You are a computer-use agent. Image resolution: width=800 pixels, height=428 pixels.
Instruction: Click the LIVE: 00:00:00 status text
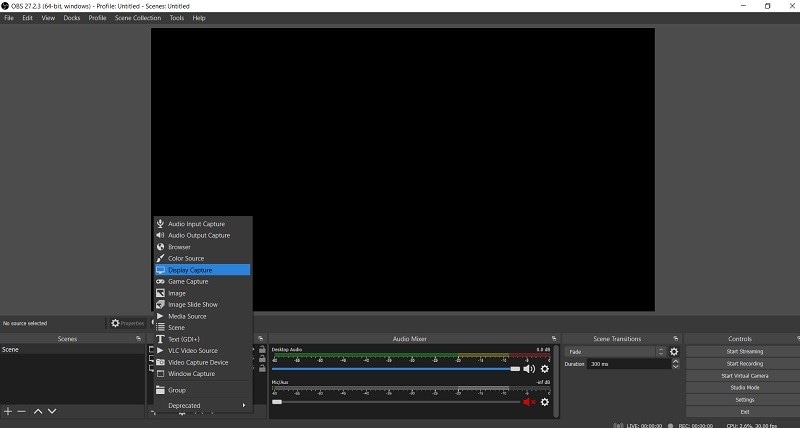[x=643, y=425]
